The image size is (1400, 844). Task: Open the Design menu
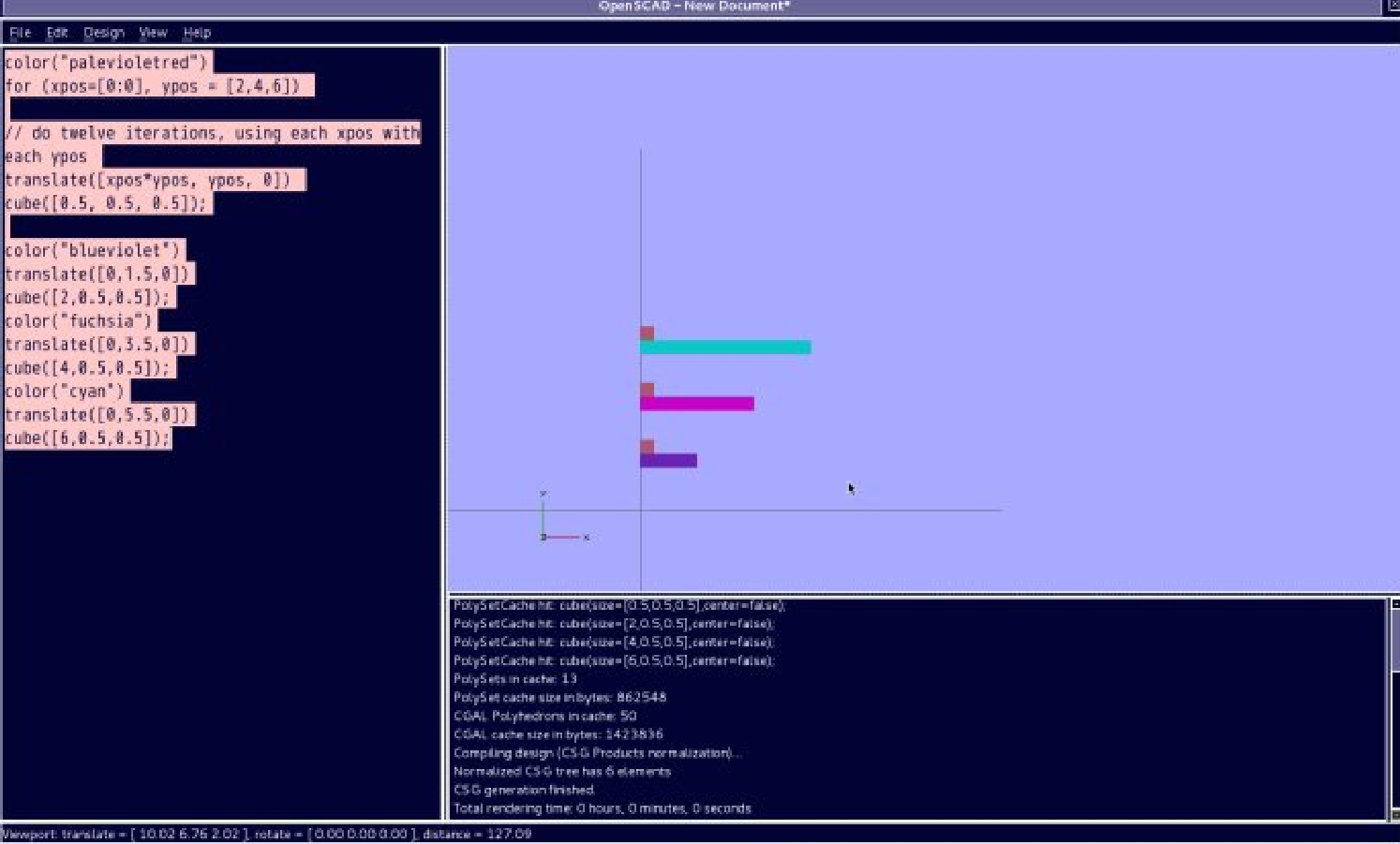pyautogui.click(x=103, y=33)
